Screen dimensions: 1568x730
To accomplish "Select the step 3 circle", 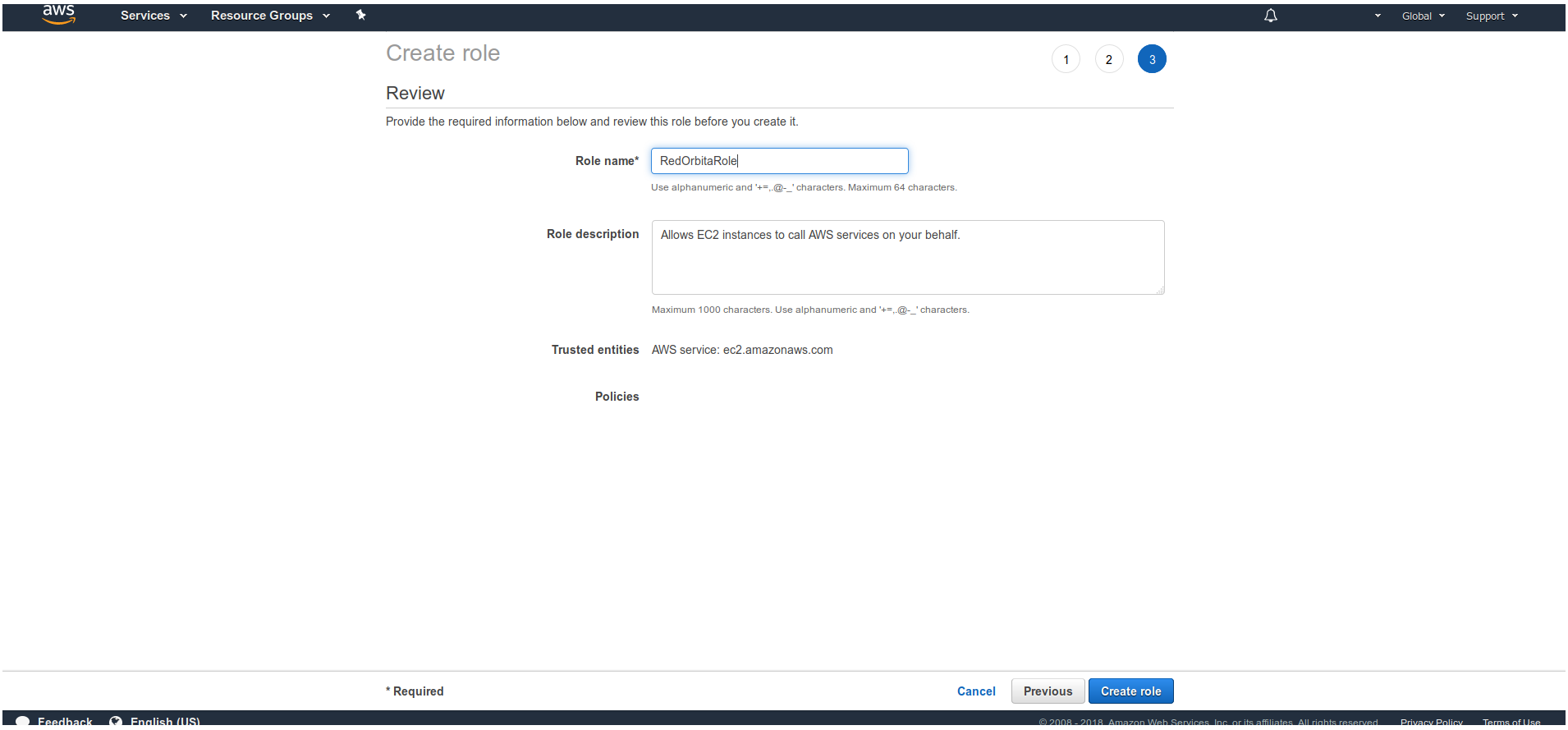I will point(1151,59).
